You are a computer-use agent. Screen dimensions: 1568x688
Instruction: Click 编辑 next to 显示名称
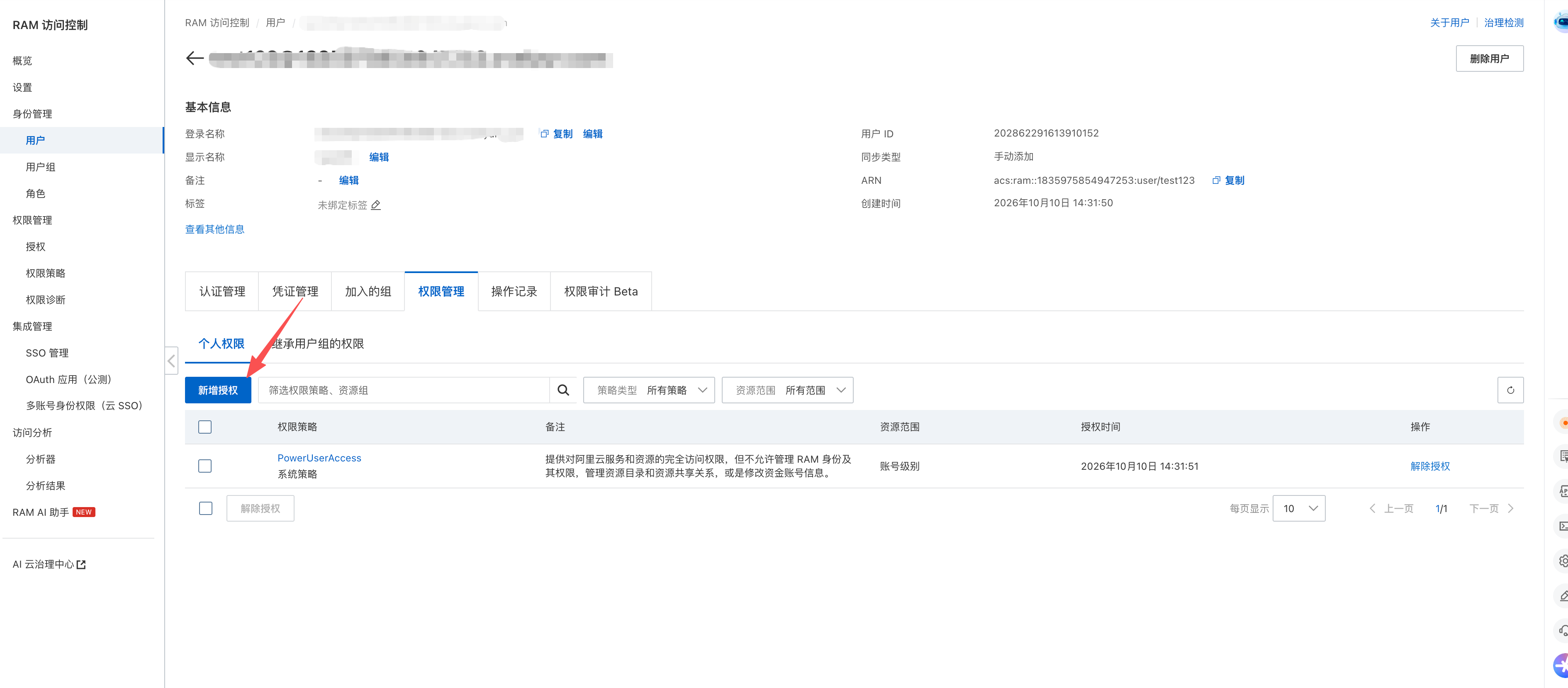tap(379, 157)
